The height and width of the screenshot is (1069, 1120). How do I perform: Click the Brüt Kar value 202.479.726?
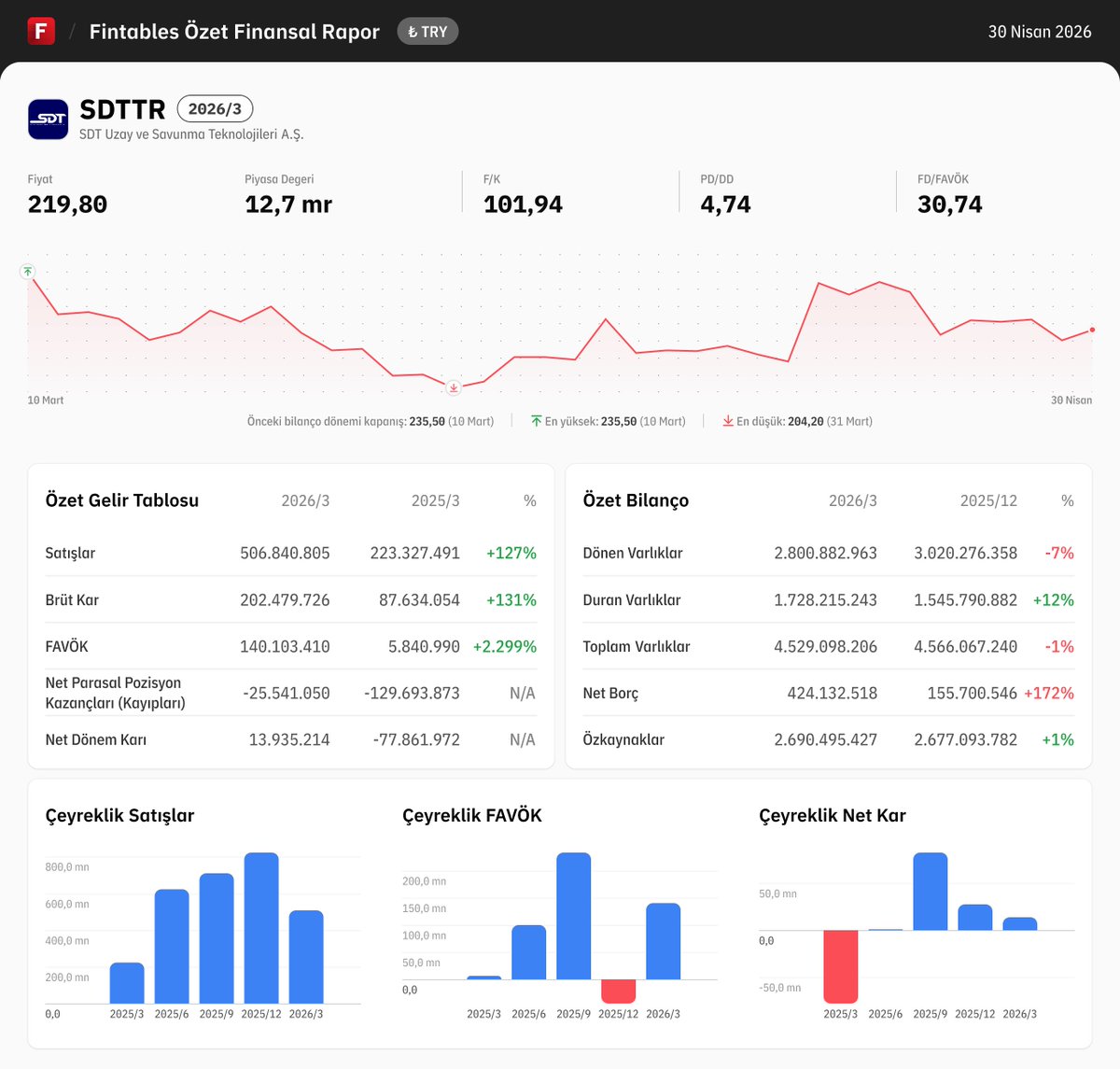click(285, 599)
